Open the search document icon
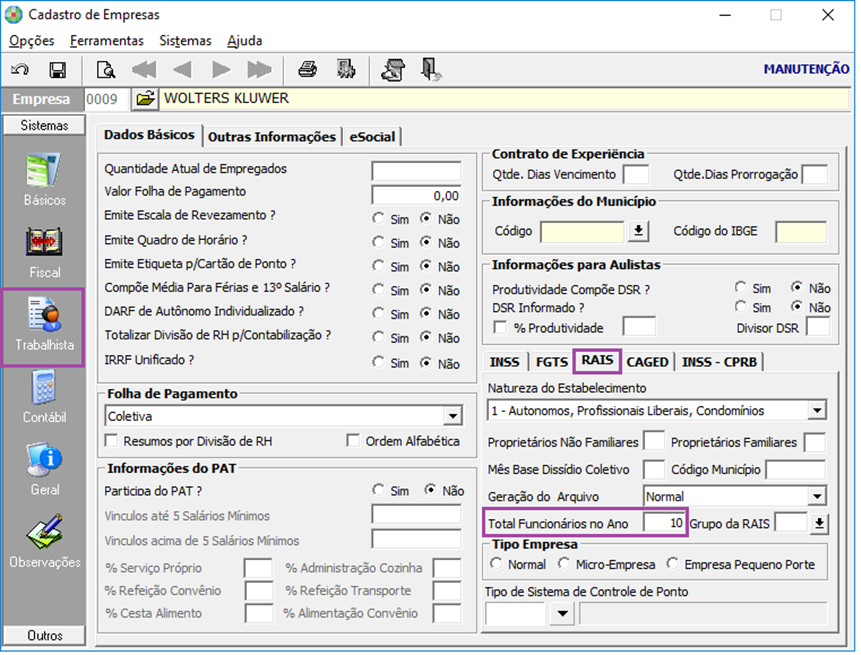Screen dimensions: 861x655 [105, 70]
